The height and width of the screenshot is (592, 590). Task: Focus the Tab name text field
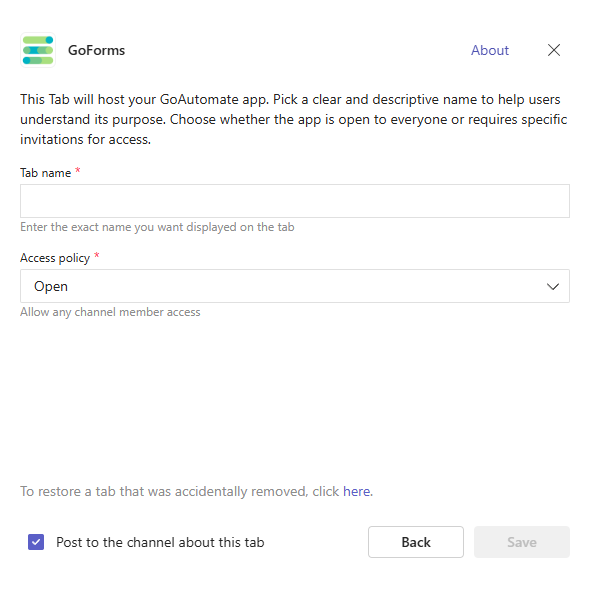[295, 201]
